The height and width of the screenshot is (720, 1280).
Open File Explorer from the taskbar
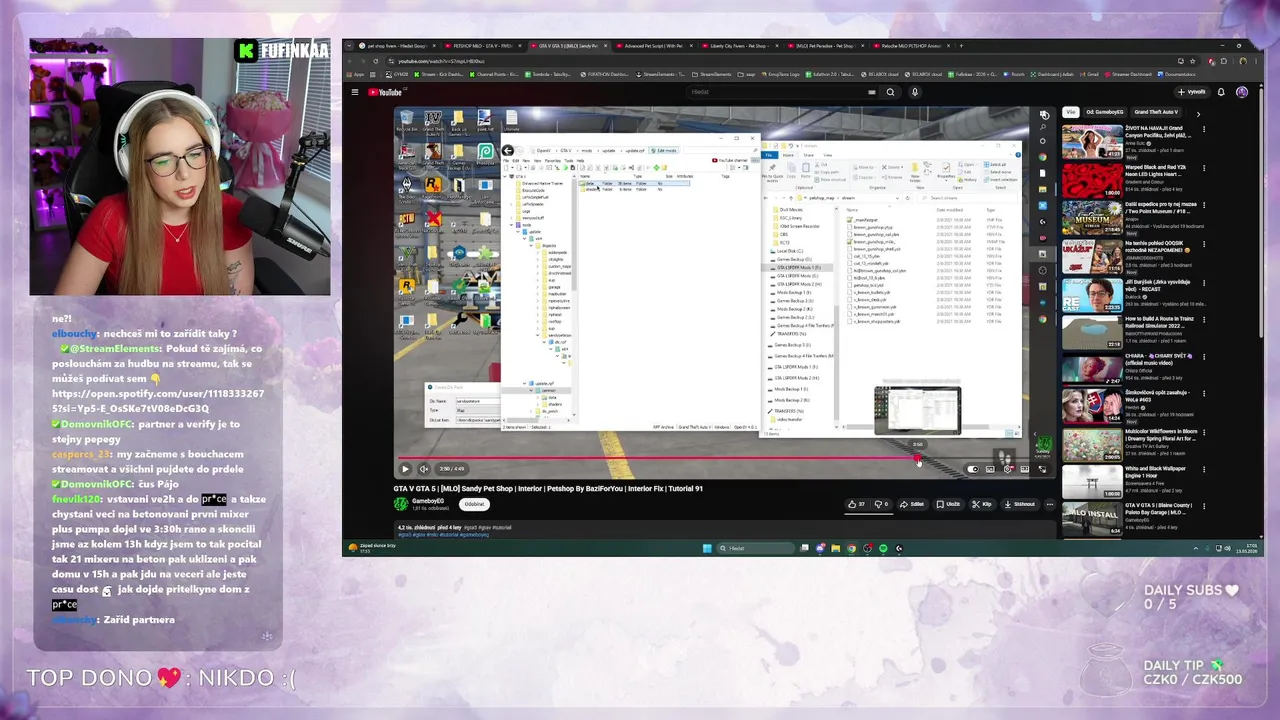835,548
